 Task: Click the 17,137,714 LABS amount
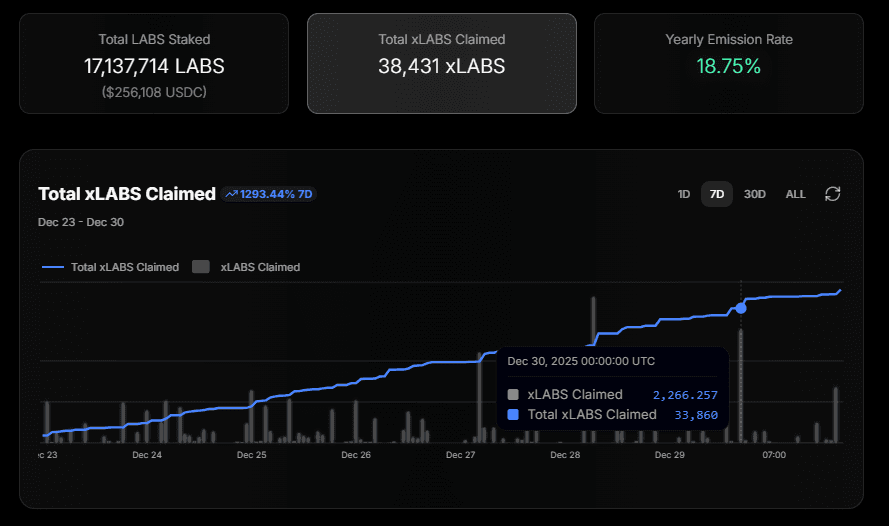pos(154,66)
